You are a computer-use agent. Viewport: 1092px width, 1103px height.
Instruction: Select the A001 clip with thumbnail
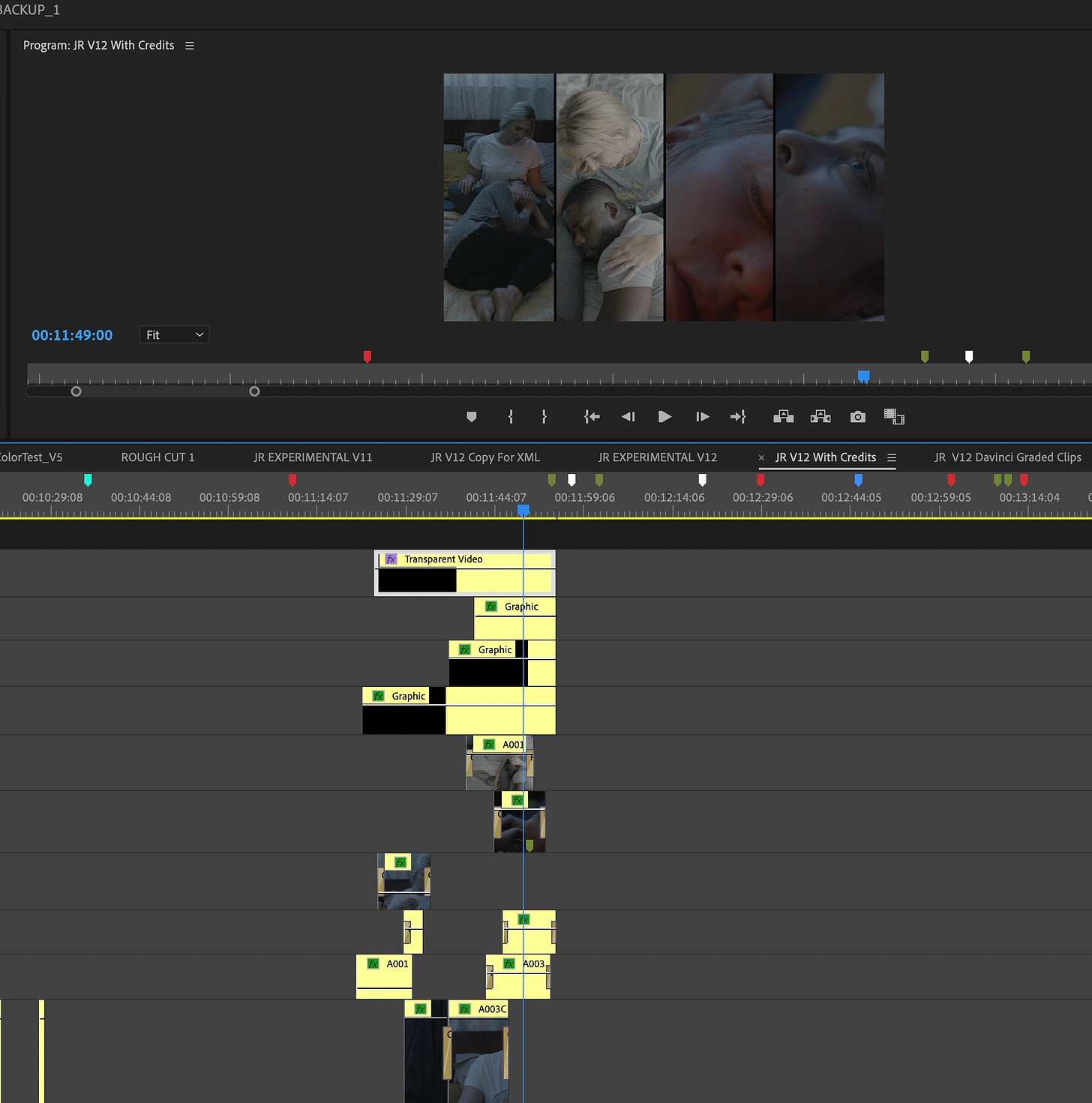point(499,763)
